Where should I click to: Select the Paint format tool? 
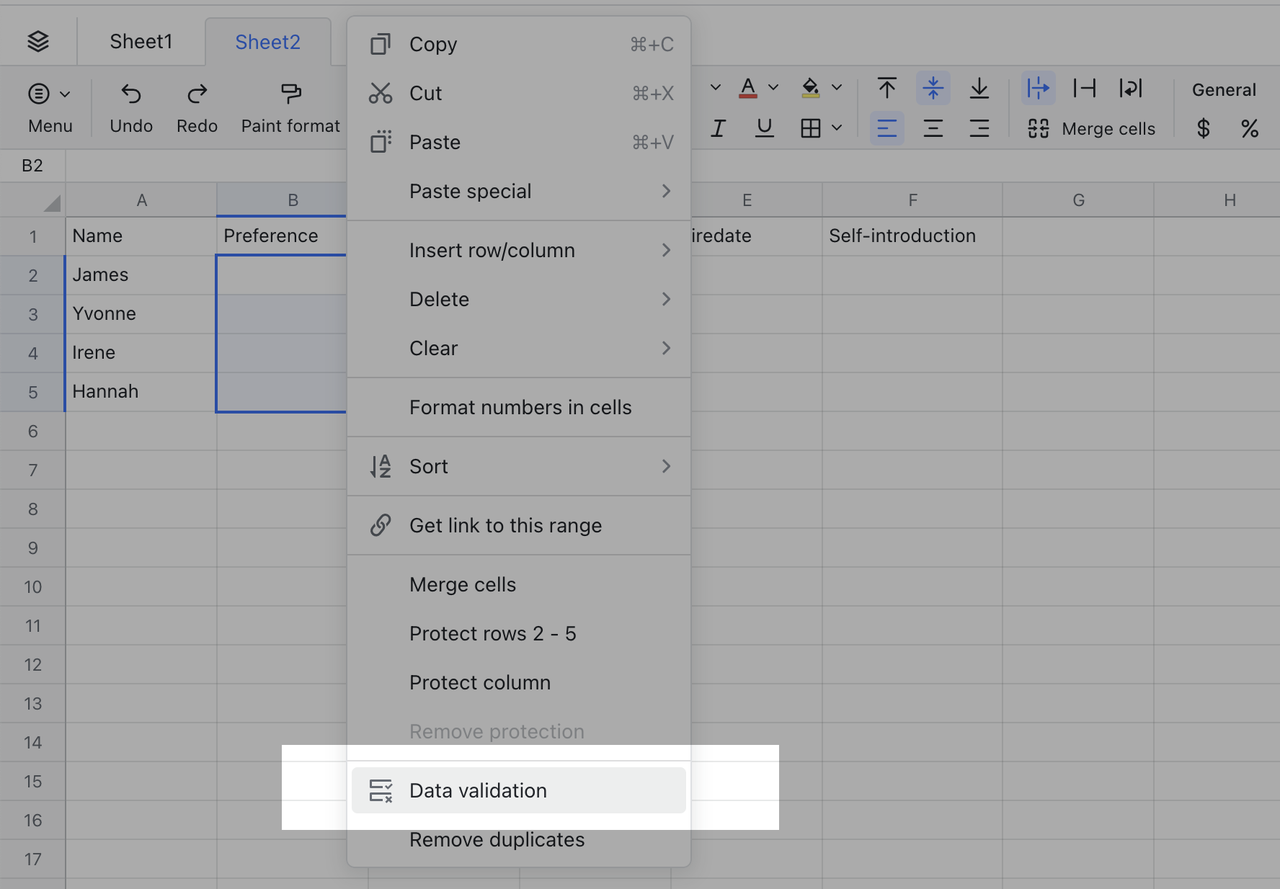pos(290,94)
